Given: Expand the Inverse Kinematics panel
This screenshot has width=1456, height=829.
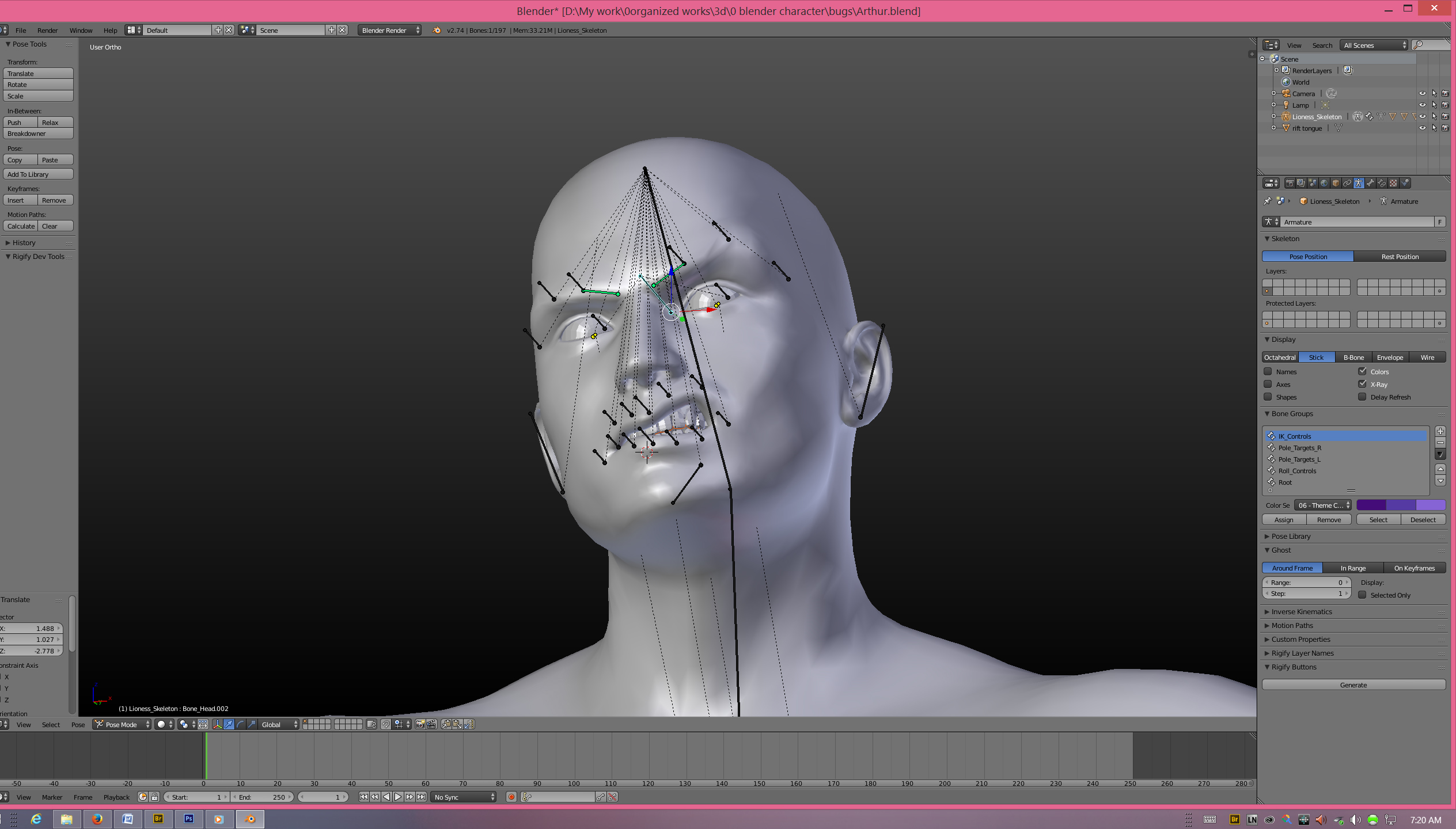Looking at the screenshot, I should click(x=1301, y=611).
